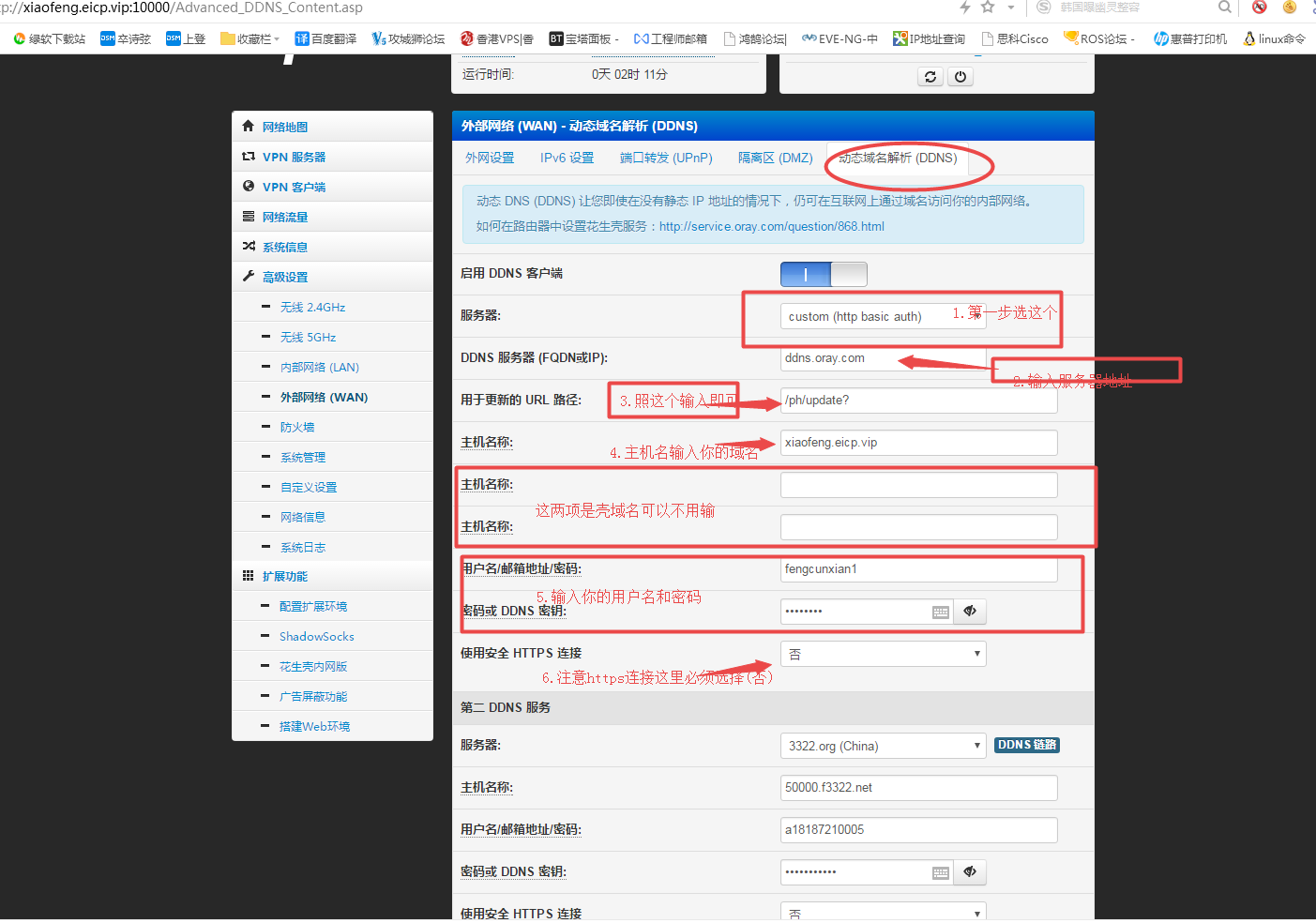
Task: Open the 系统日志 link
Action: 302,547
